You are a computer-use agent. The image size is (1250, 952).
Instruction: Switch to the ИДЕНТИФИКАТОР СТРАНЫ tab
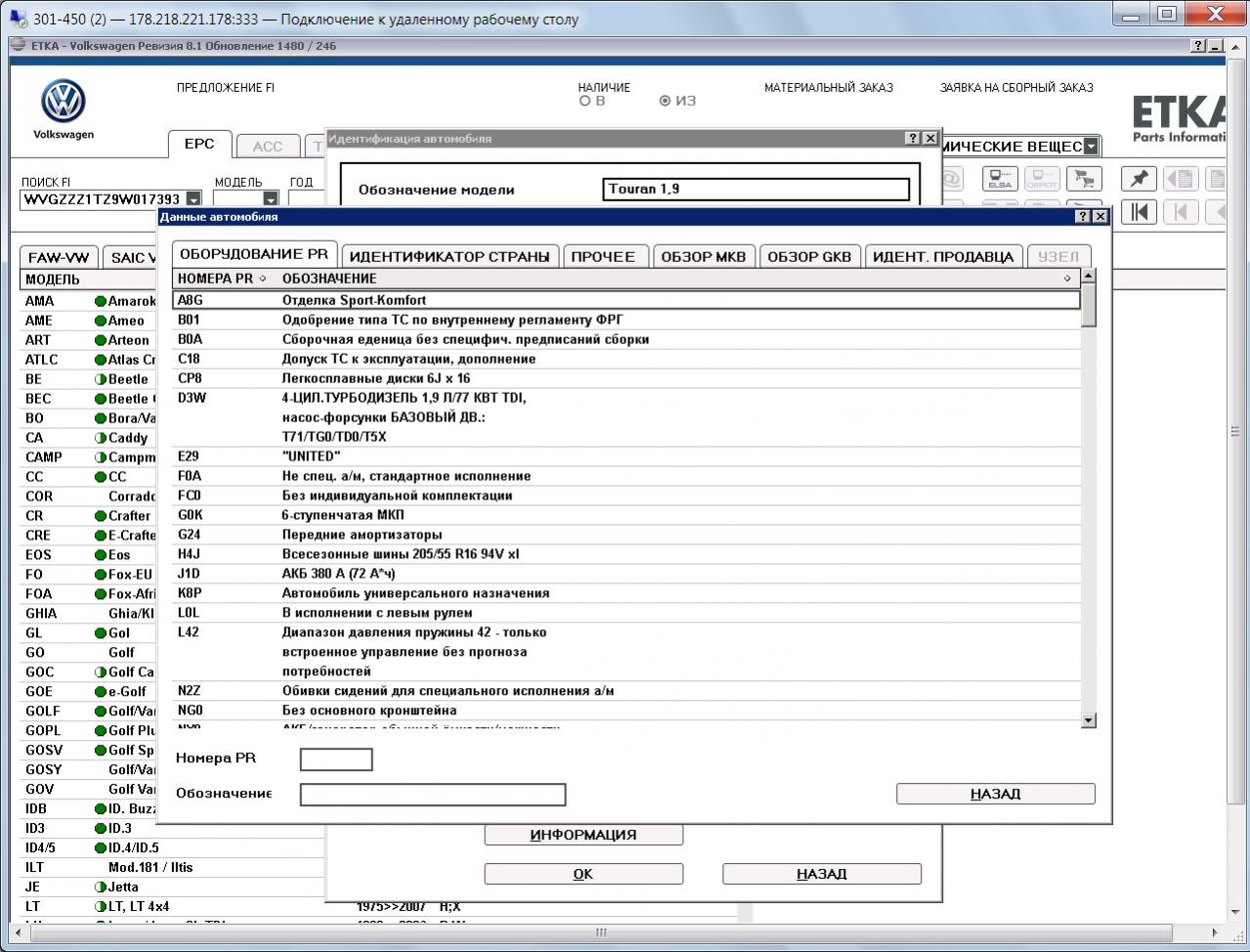pos(450,256)
